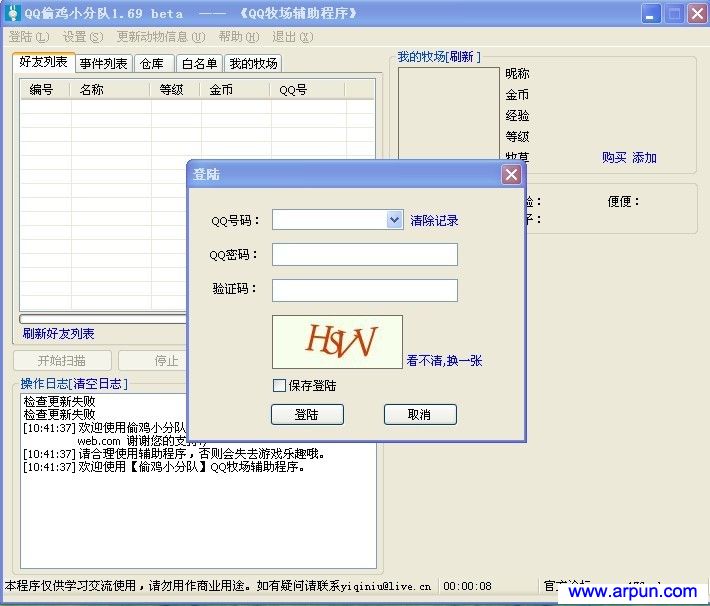Click the 添加 link next to 牧草
Screen dimensions: 710x606
click(644, 158)
